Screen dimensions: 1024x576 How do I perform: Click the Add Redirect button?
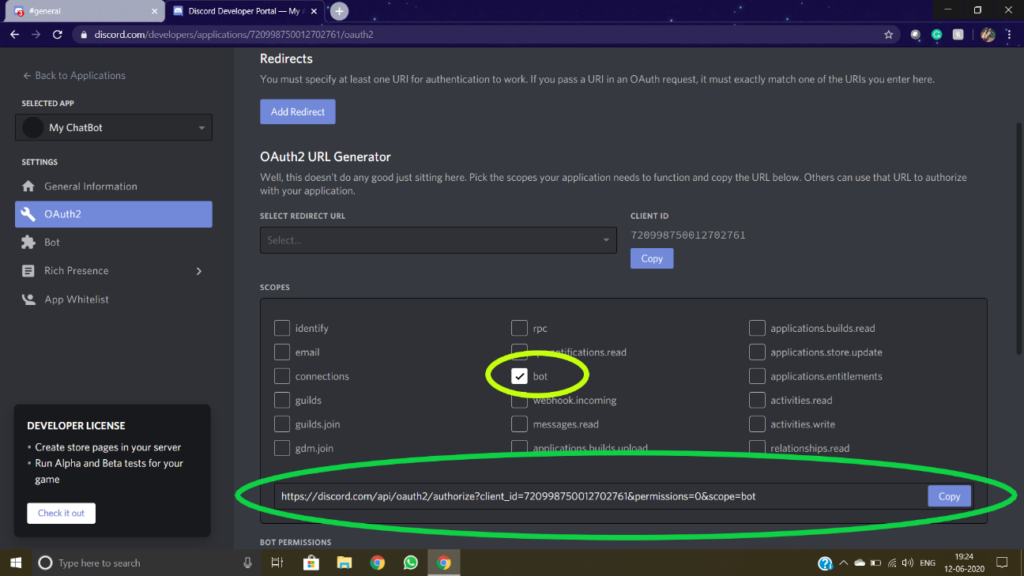point(298,112)
